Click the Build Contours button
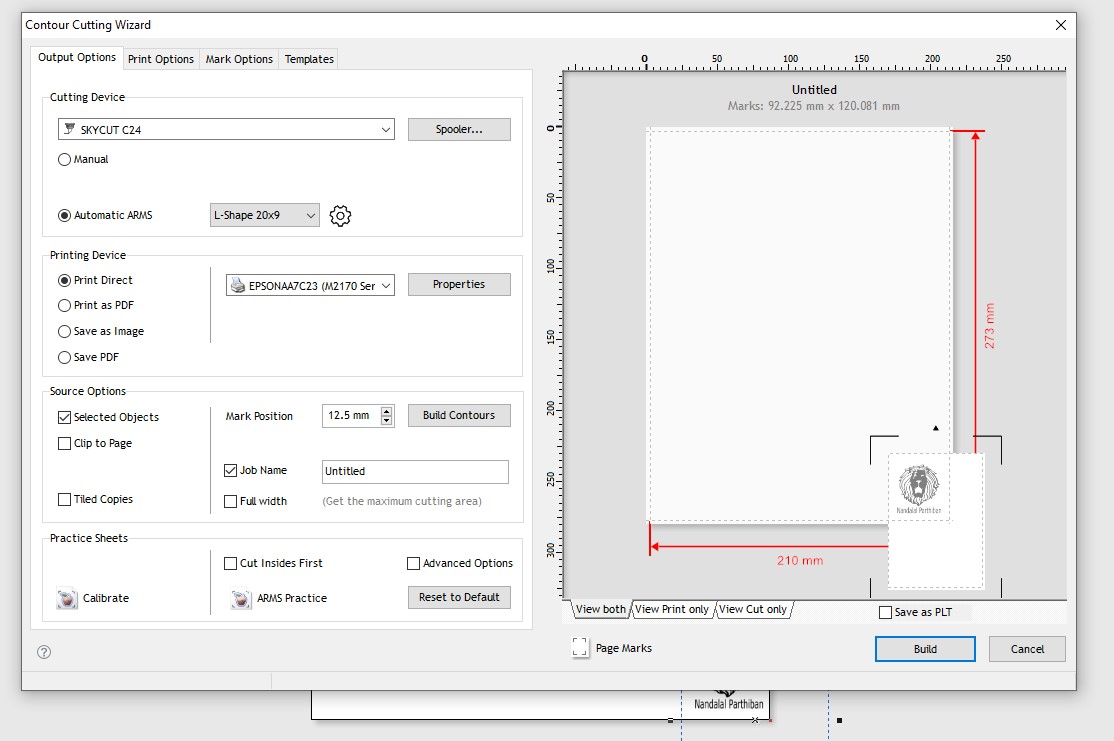Image resolution: width=1114 pixels, height=741 pixels. (459, 416)
